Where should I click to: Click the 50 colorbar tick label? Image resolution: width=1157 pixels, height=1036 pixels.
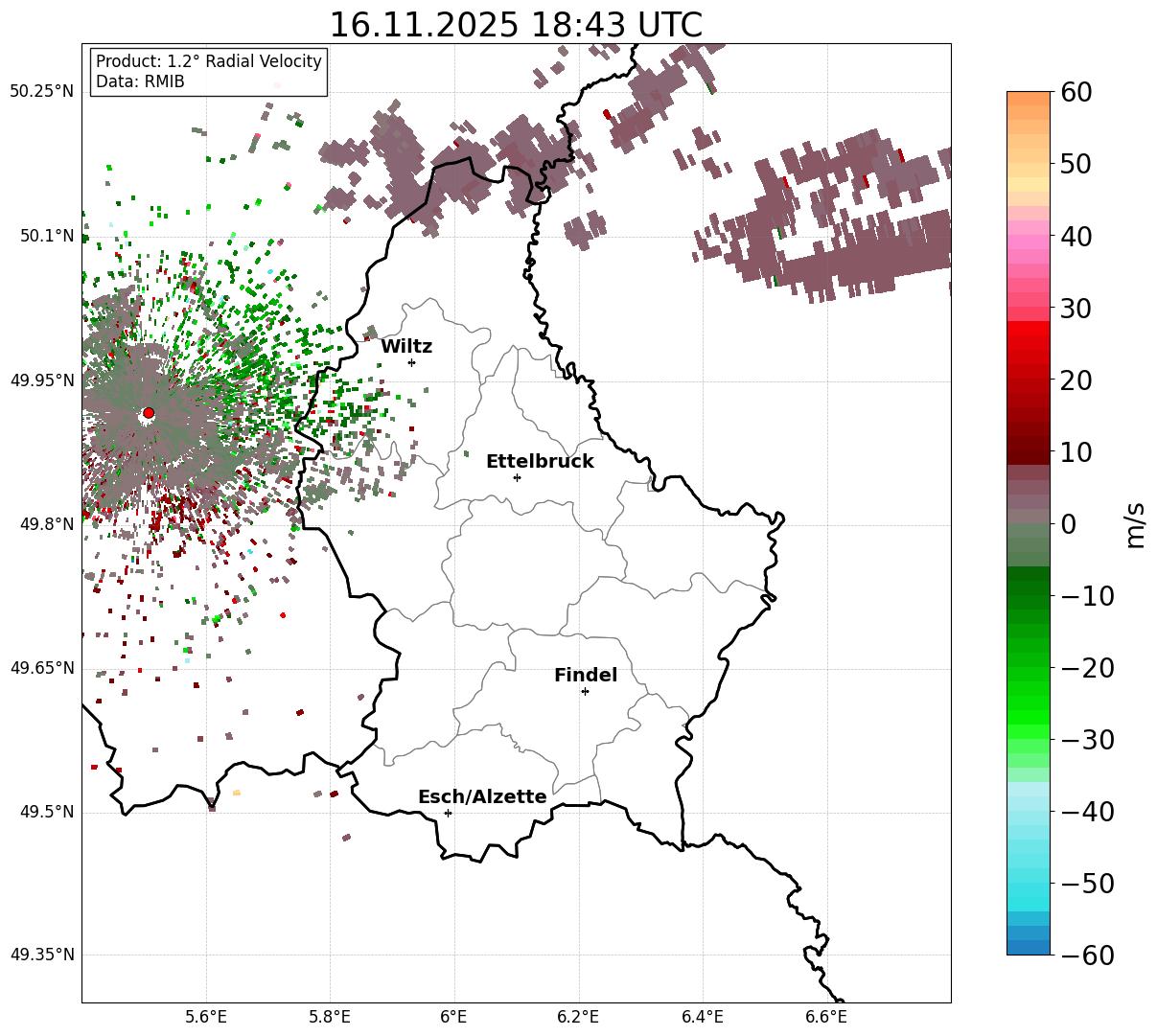point(1076,164)
